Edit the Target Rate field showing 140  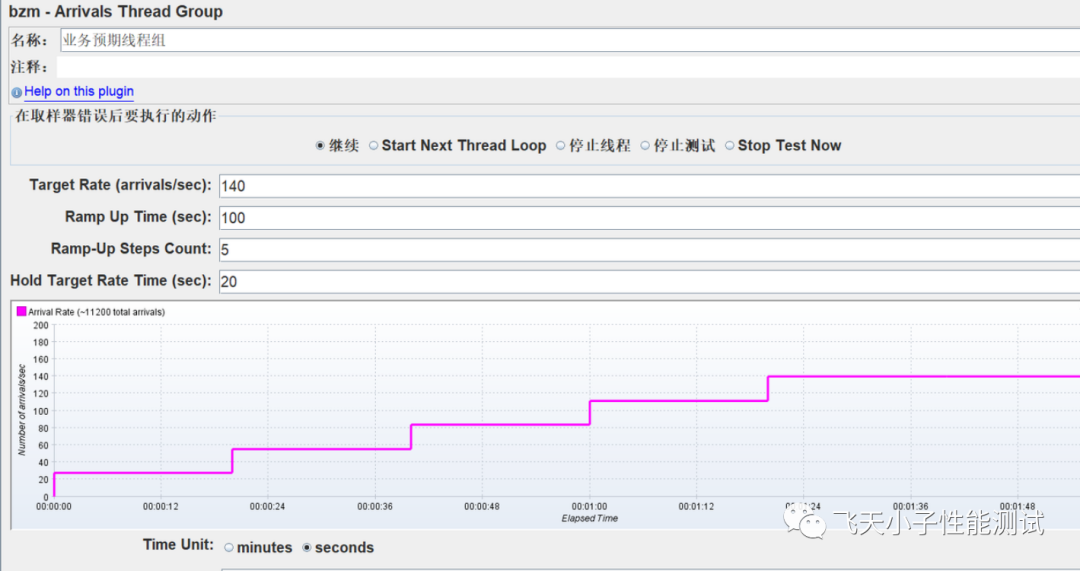650,186
